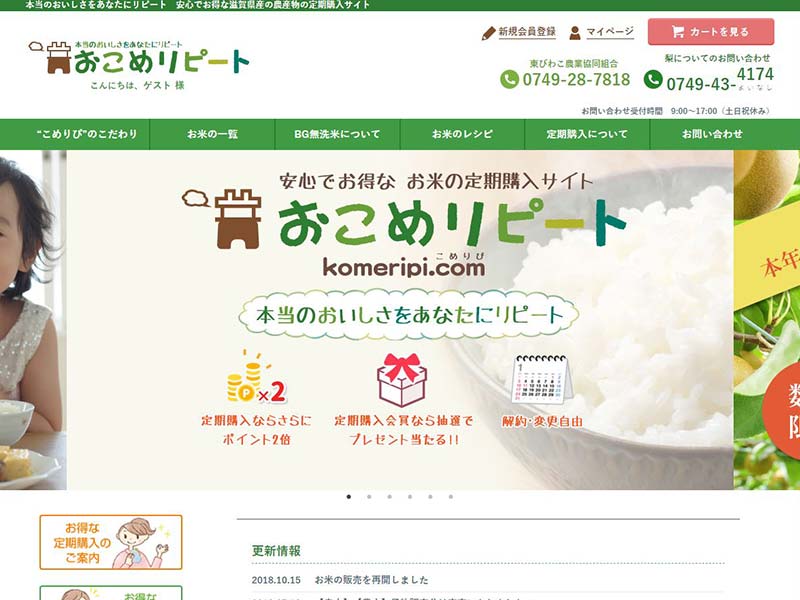Click the shopping cart icon
The width and height of the screenshot is (800, 600).
point(678,32)
